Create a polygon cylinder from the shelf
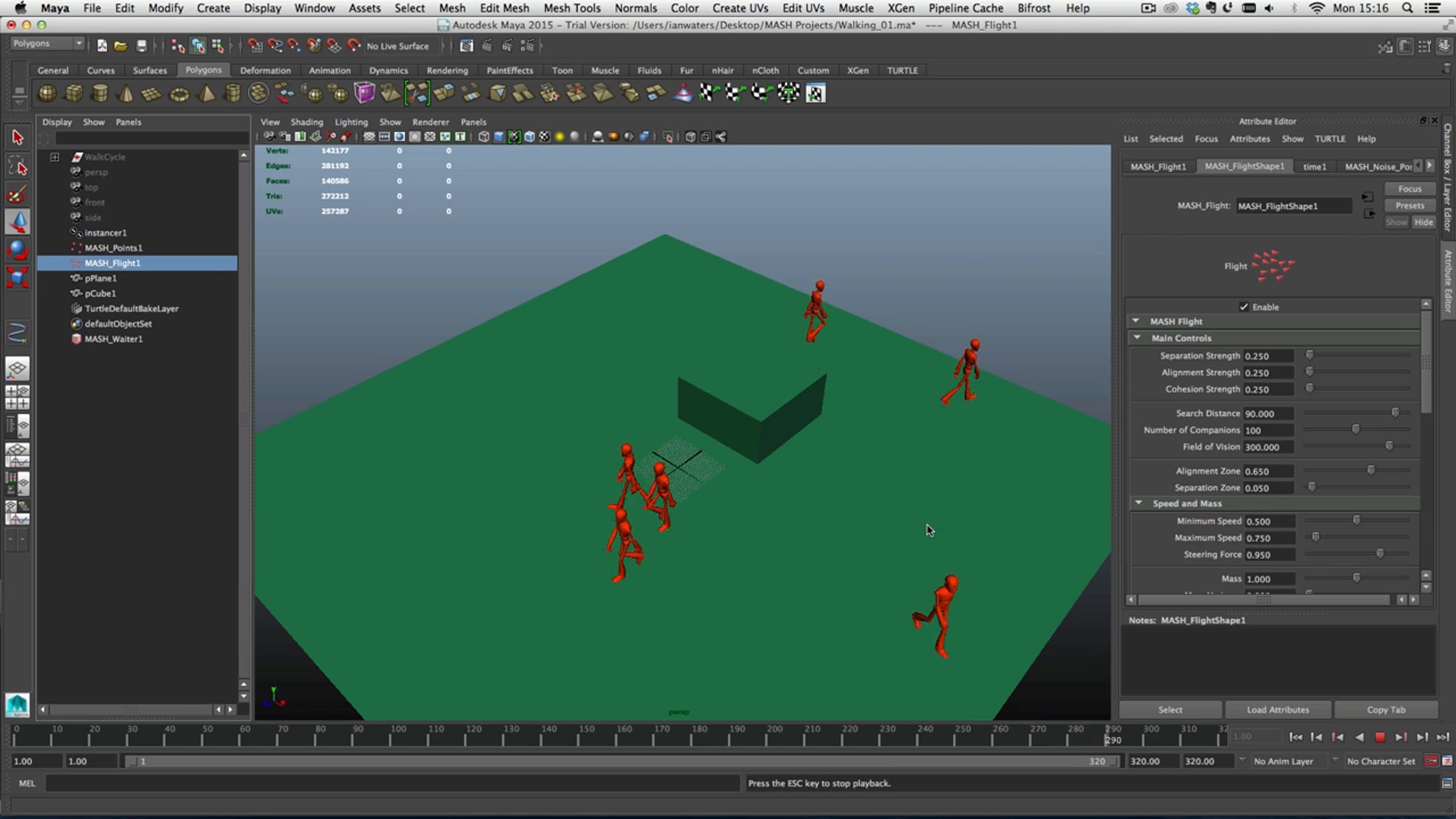Viewport: 1456px width, 819px height. (x=100, y=93)
